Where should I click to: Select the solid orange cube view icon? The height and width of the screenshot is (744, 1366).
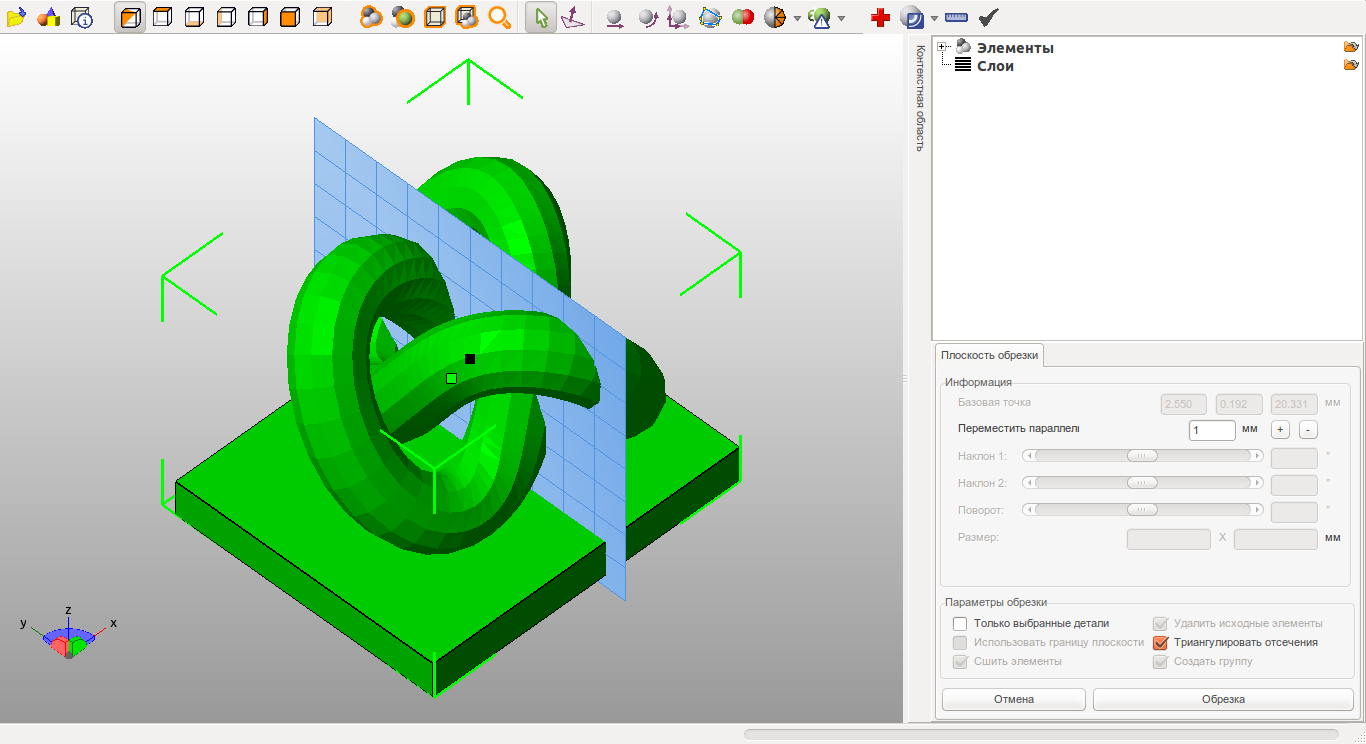[290, 17]
